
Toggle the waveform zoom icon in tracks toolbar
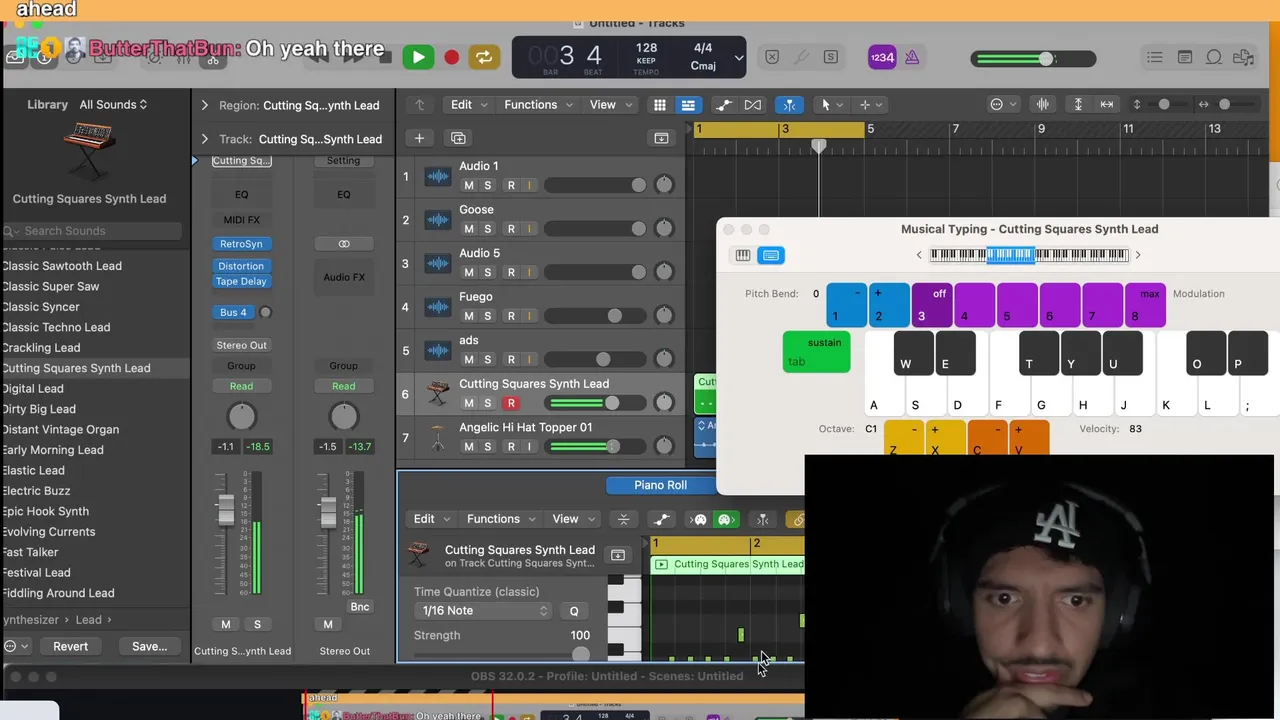(1042, 104)
